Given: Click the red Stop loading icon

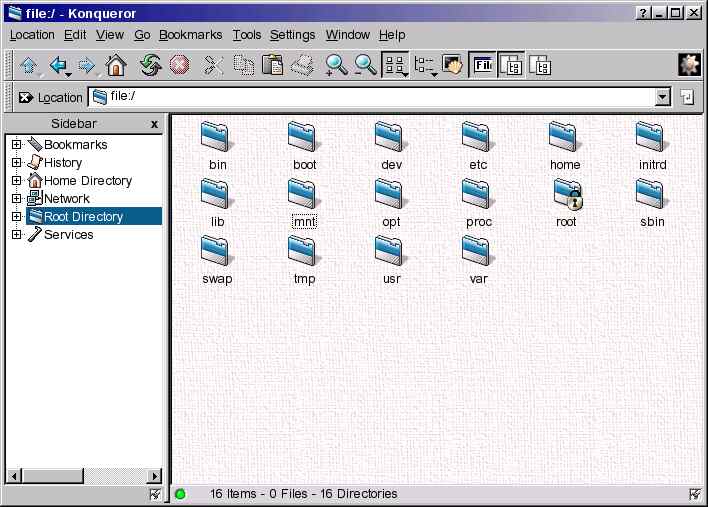Looking at the screenshot, I should tap(179, 65).
